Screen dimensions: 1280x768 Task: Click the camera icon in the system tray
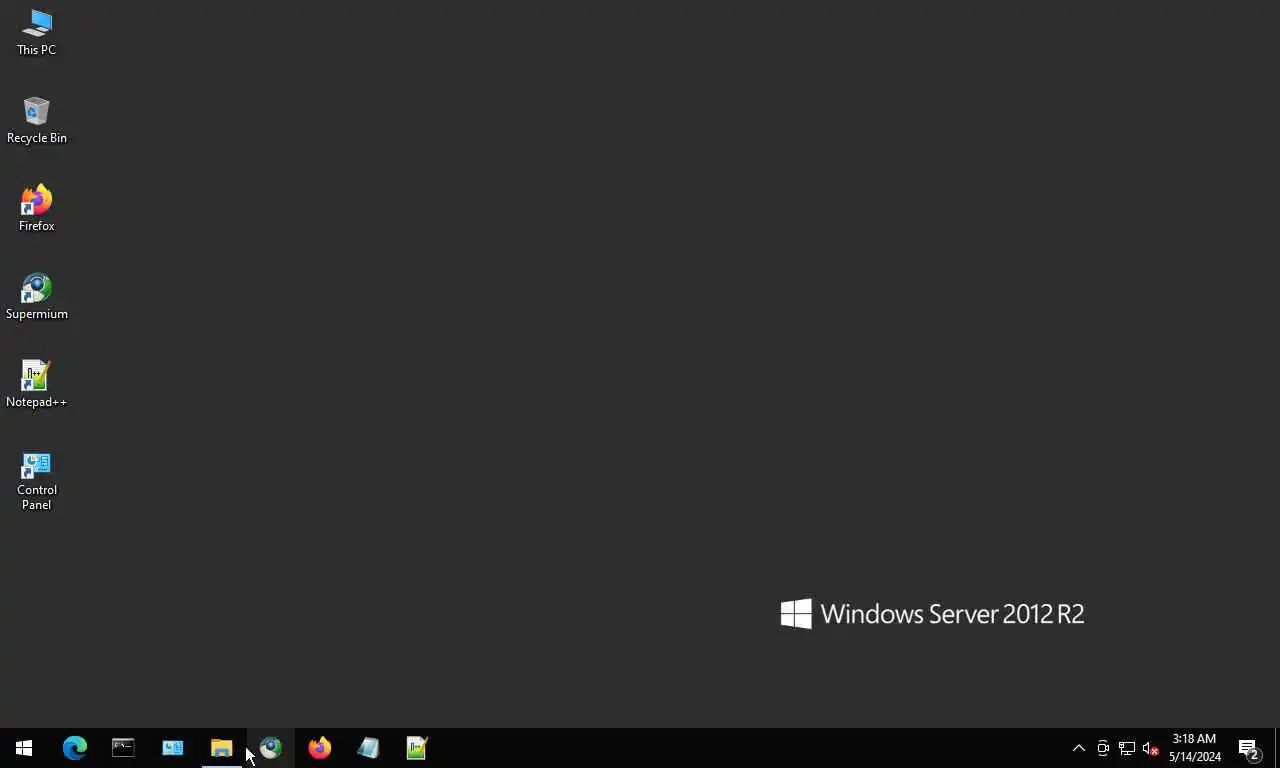point(1103,748)
